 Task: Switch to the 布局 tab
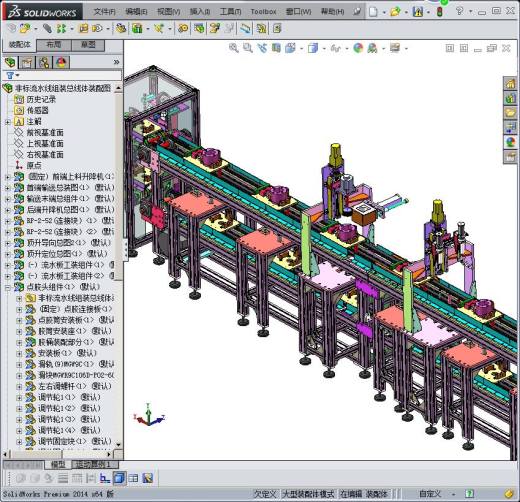53,45
